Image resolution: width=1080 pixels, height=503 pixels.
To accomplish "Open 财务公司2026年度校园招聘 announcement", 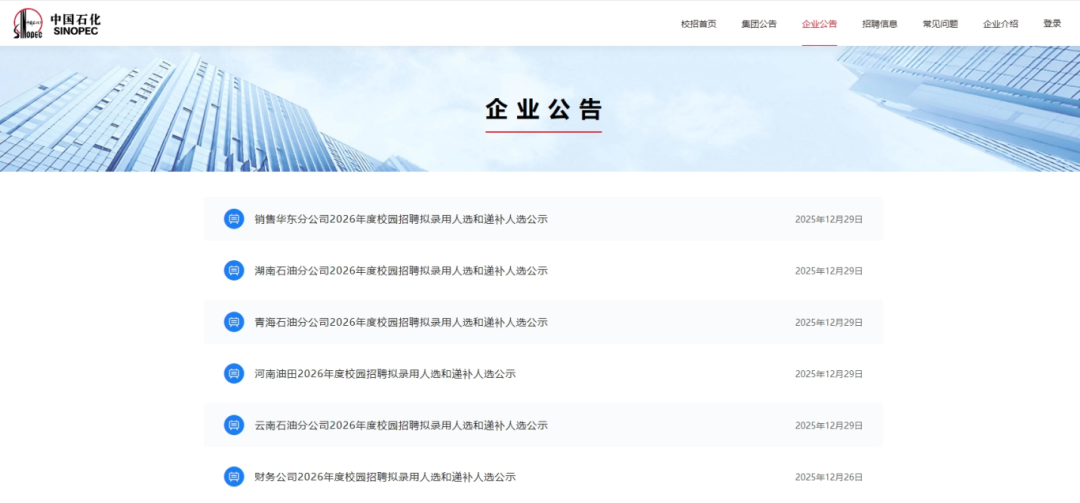I will tap(385, 477).
